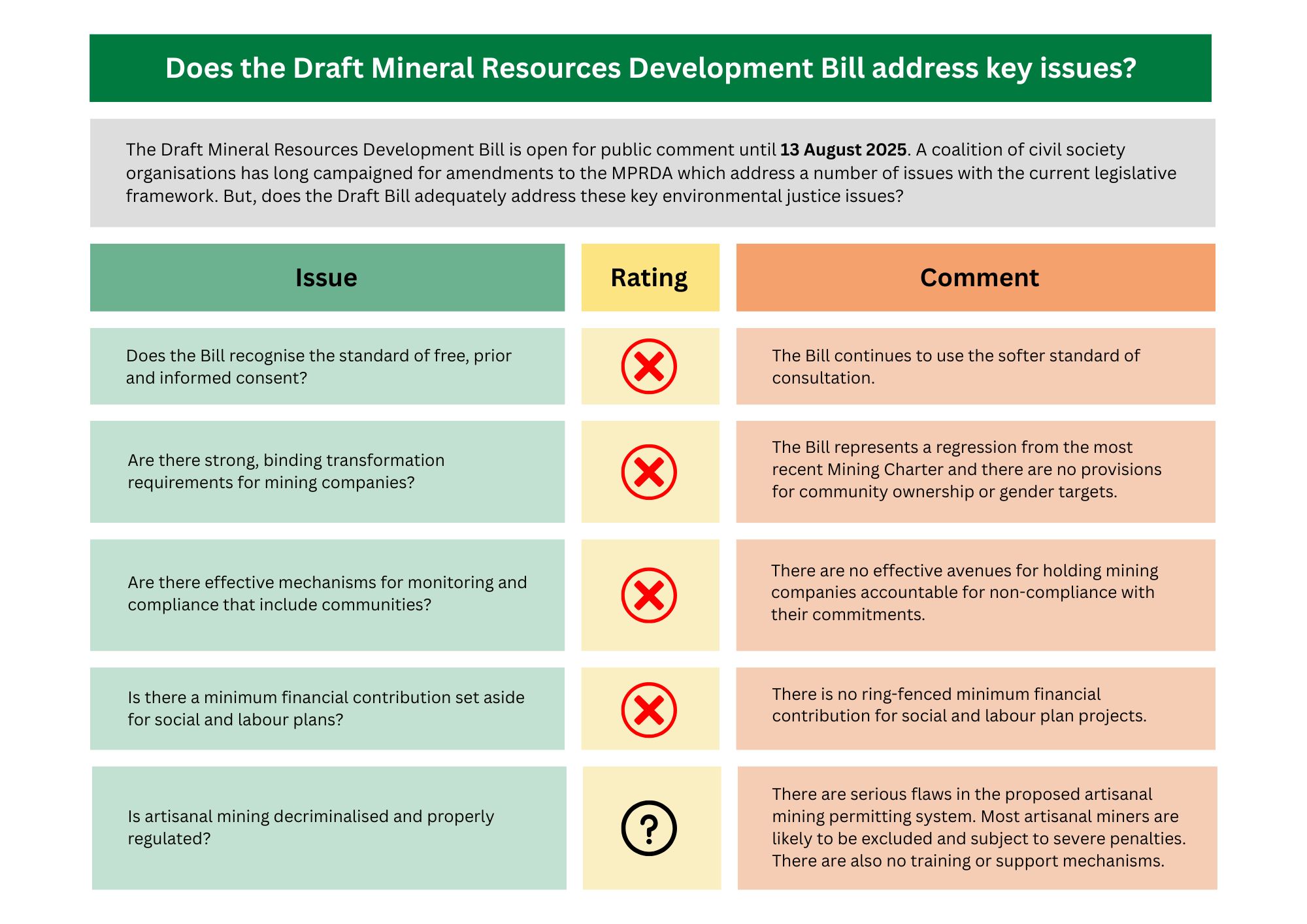Screen dimensions: 1307x924
Task: Click comment about regression from Mining Charter
Action: pos(966,469)
